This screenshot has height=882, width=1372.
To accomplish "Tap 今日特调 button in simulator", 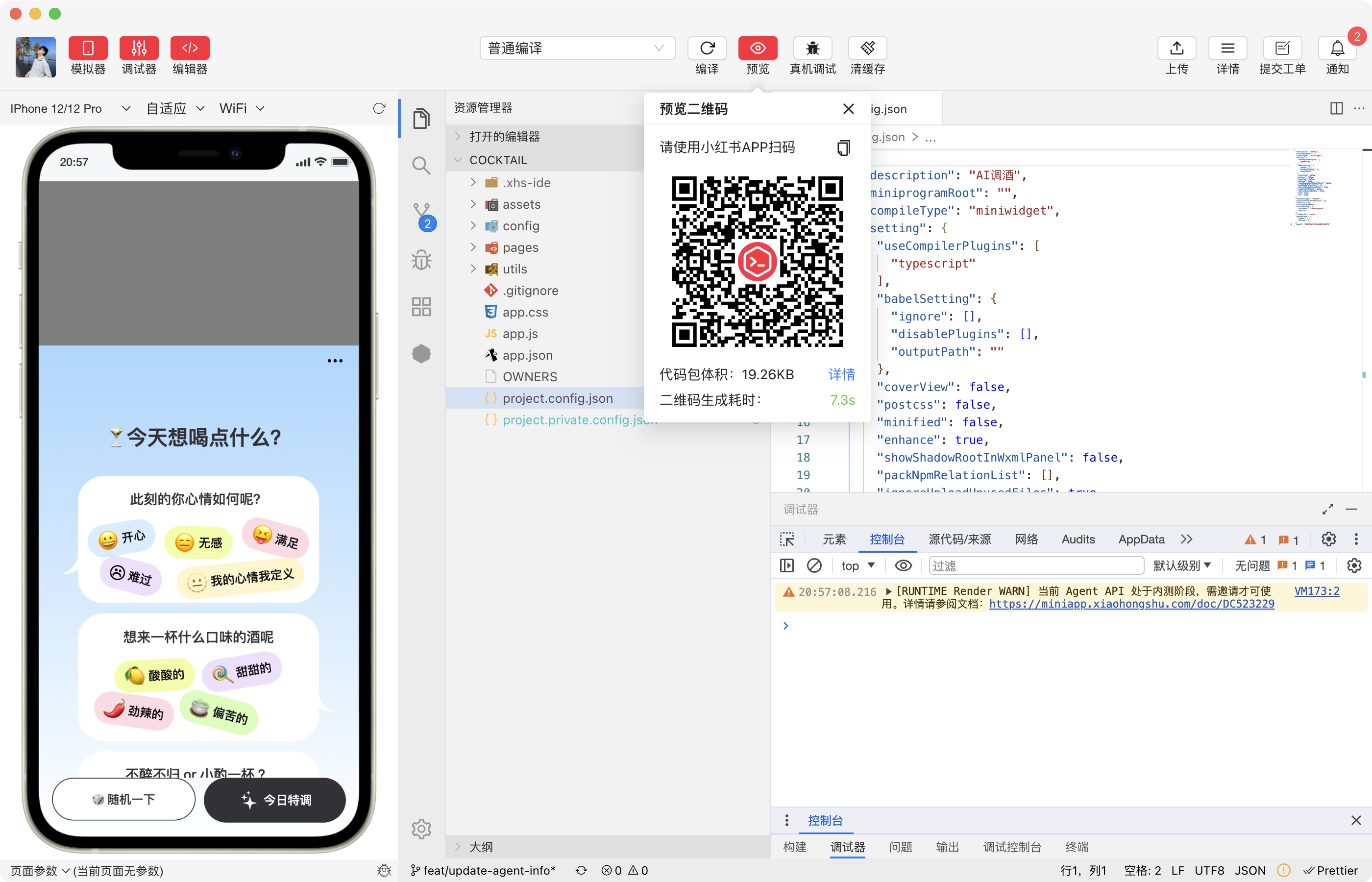I will point(275,800).
